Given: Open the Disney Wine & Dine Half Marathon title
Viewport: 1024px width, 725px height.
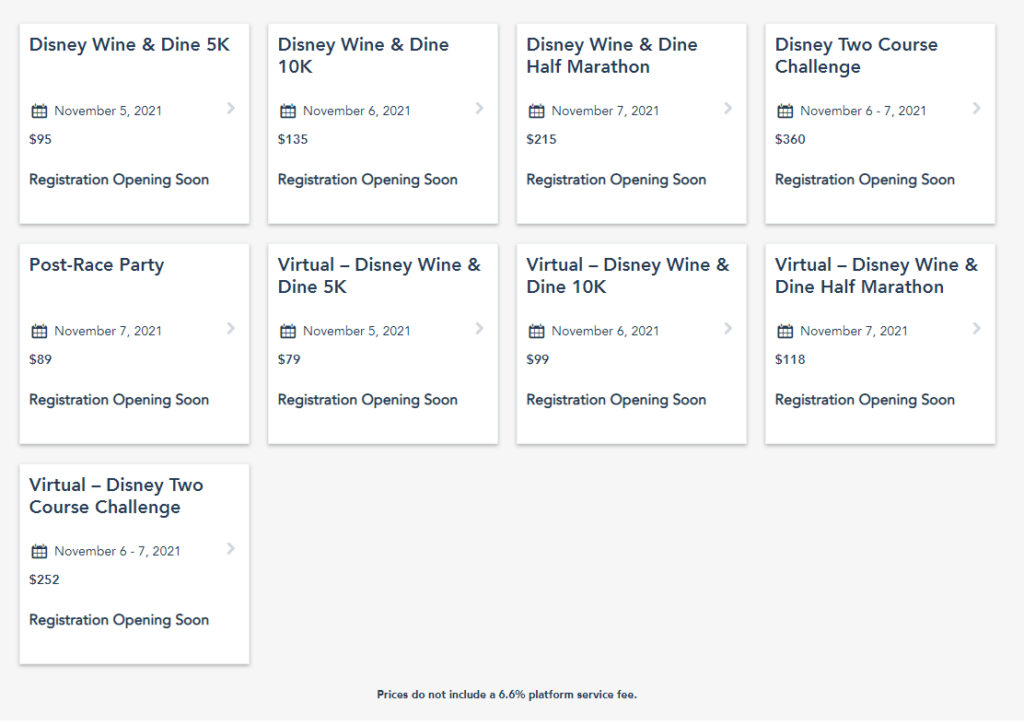Looking at the screenshot, I should coord(611,56).
